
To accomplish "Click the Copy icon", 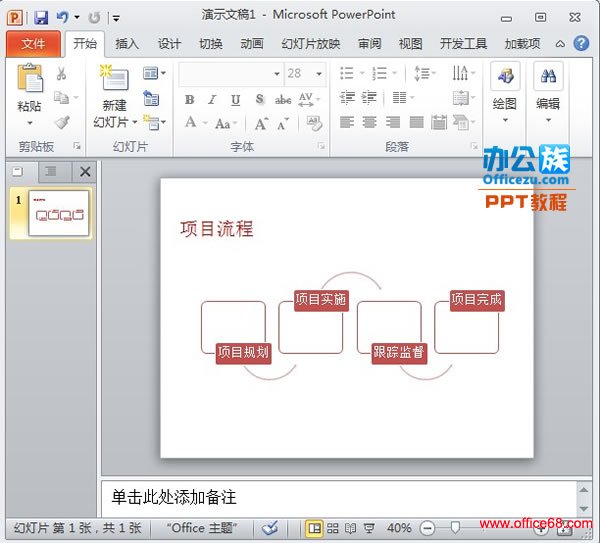I will 61,98.
